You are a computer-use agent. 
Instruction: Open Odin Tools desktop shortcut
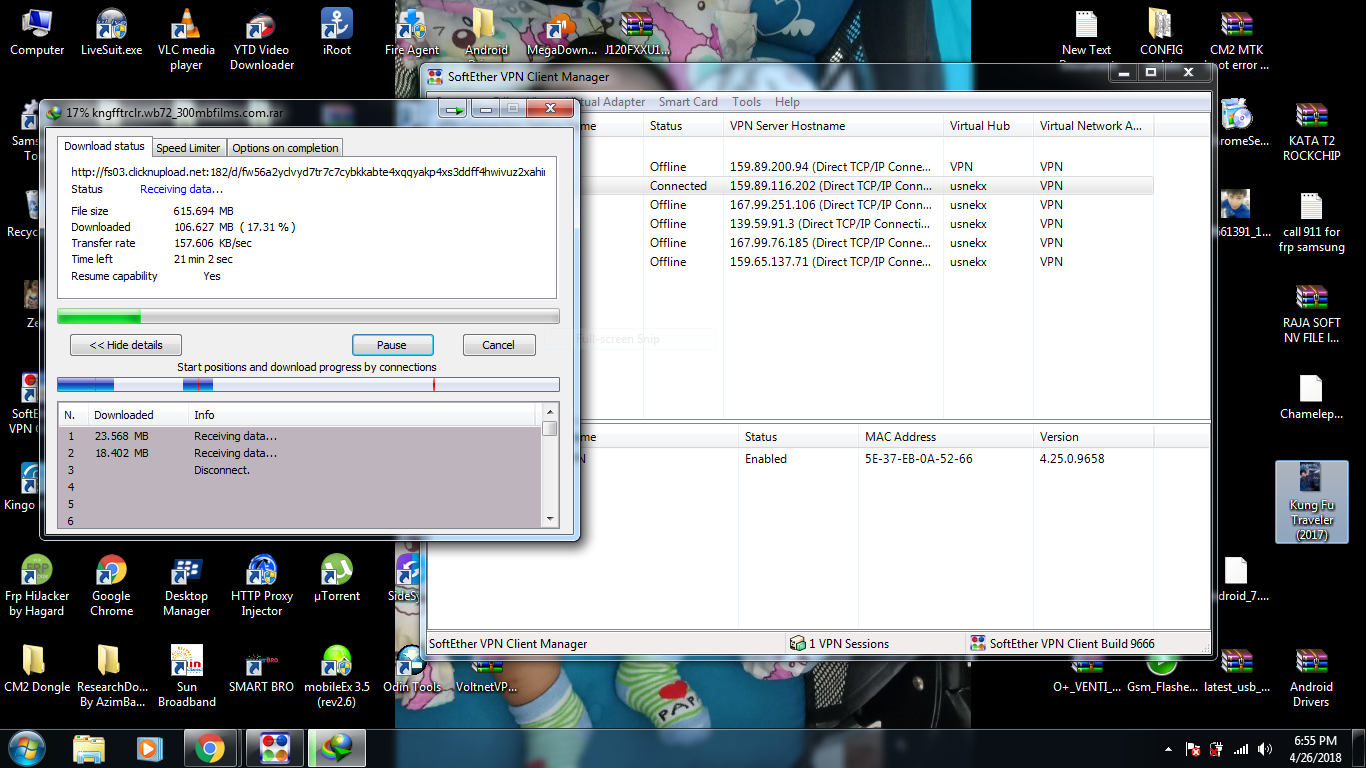[411, 669]
